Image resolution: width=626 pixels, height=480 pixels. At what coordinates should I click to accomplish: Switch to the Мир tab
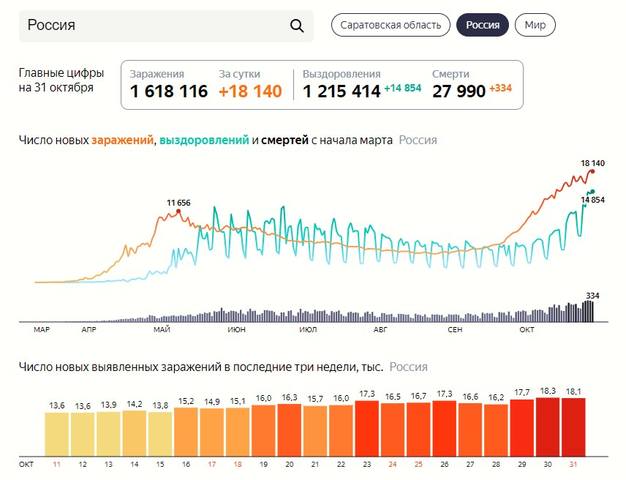tap(535, 25)
